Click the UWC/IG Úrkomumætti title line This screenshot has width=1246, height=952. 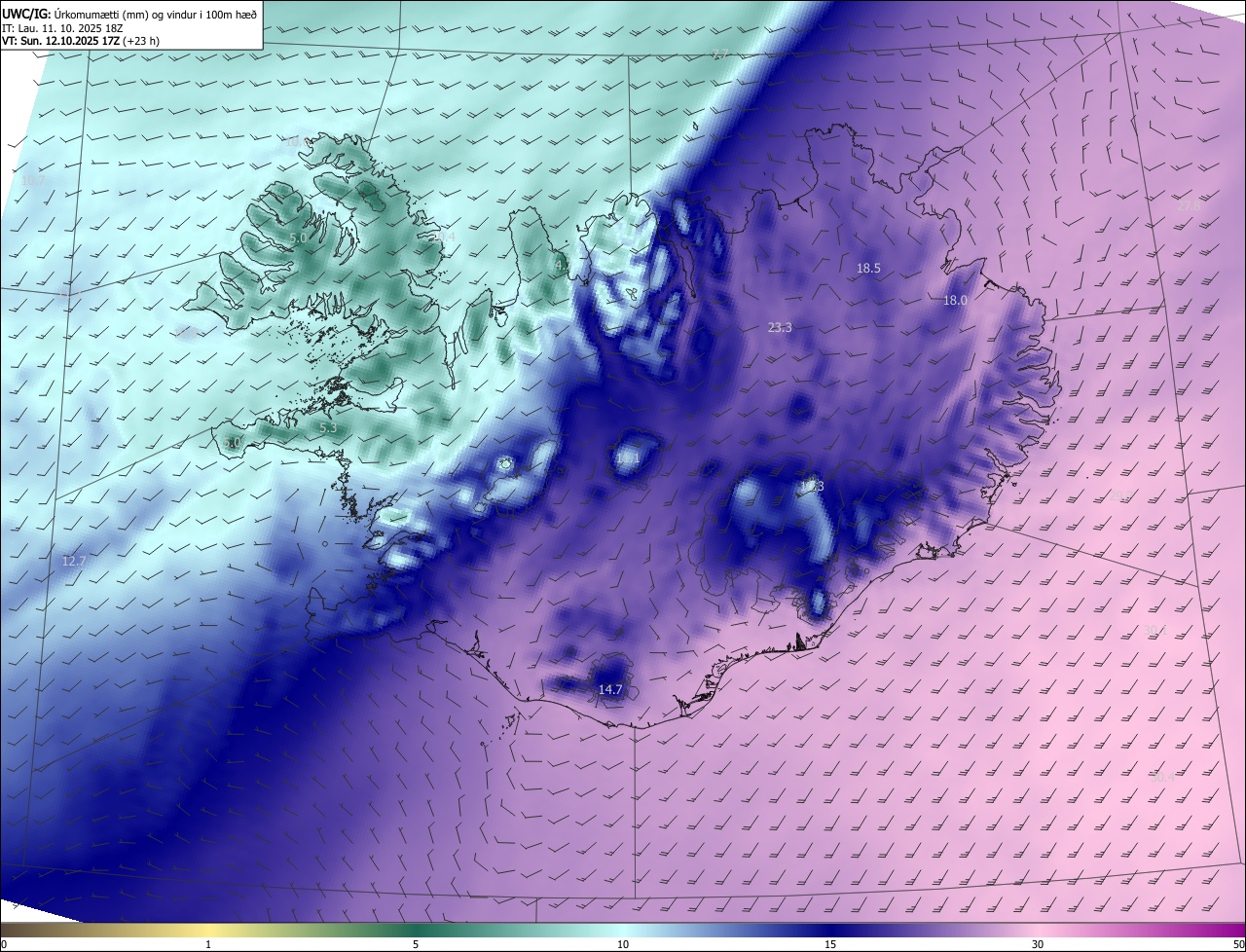click(x=129, y=13)
